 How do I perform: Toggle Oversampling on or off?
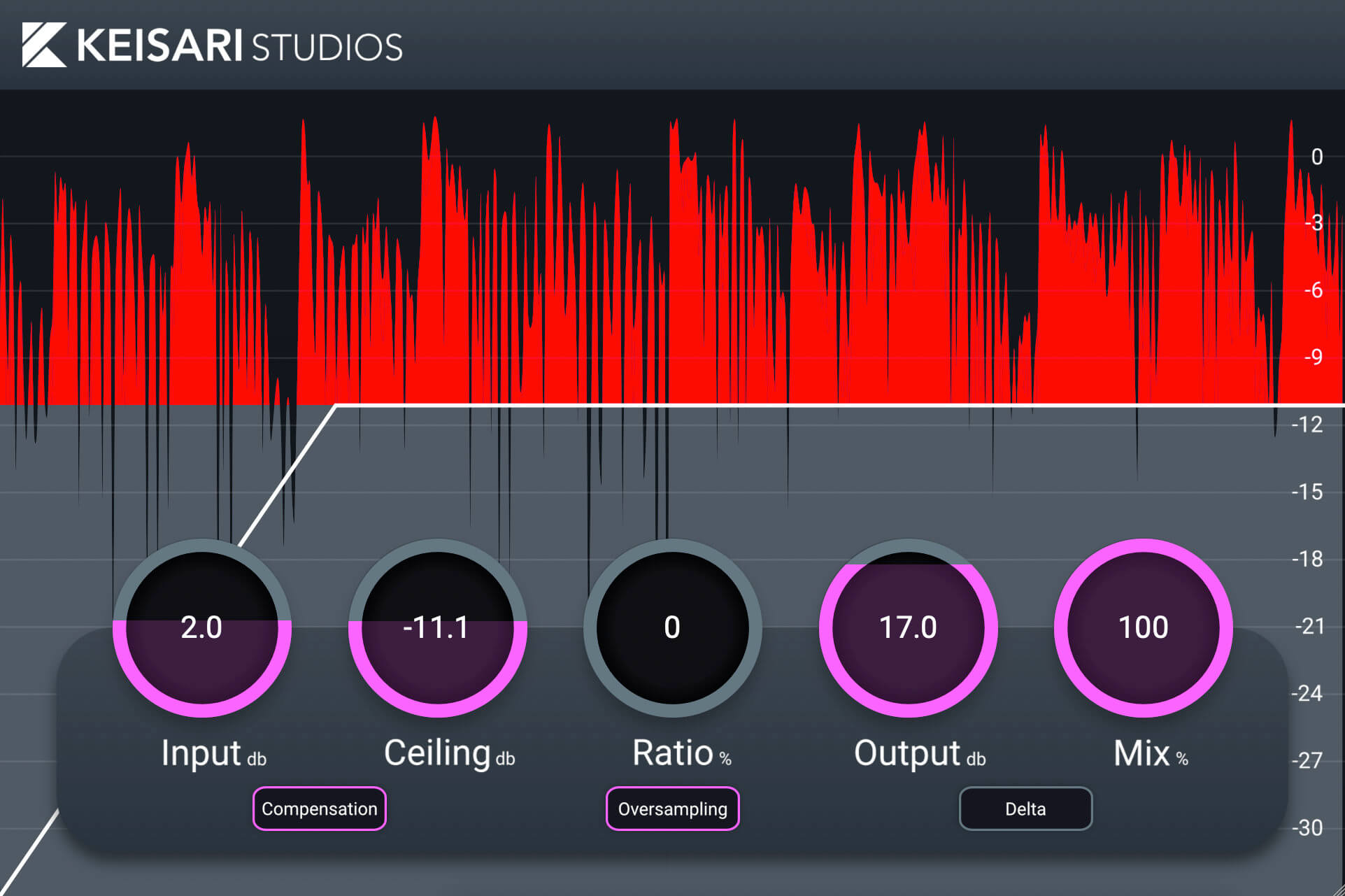point(672,809)
